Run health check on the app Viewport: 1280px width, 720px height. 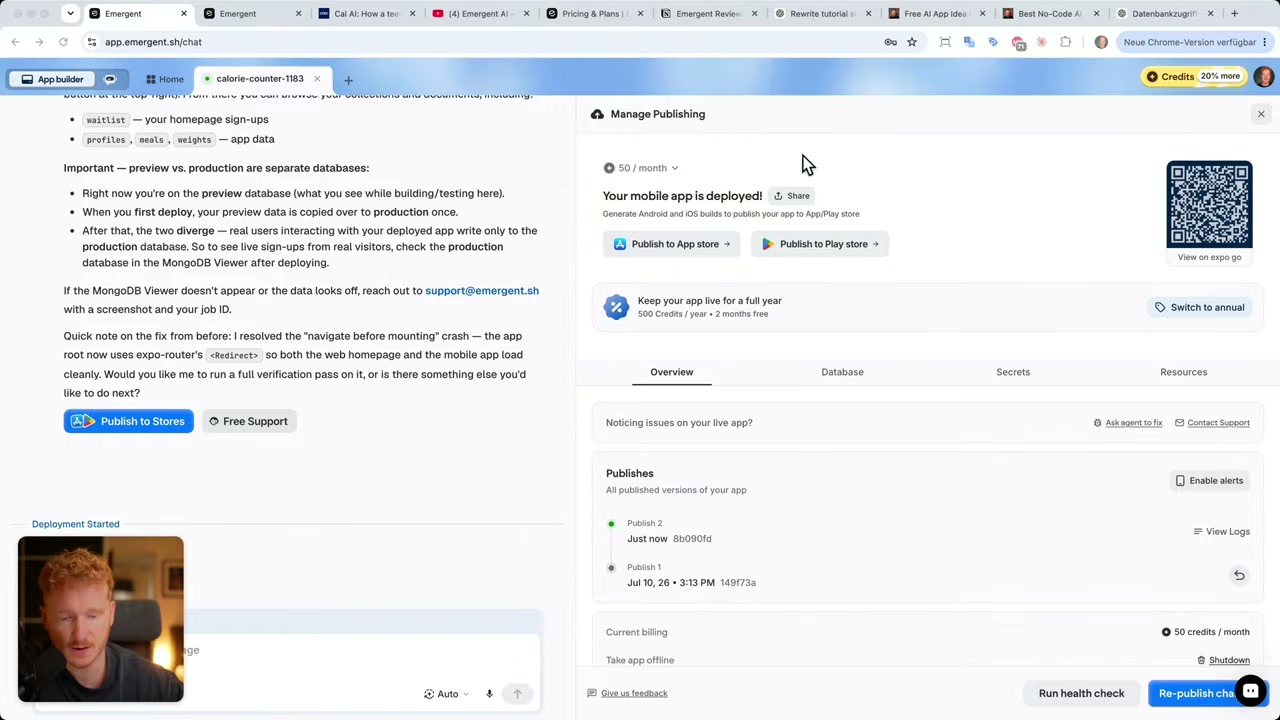click(x=1081, y=693)
